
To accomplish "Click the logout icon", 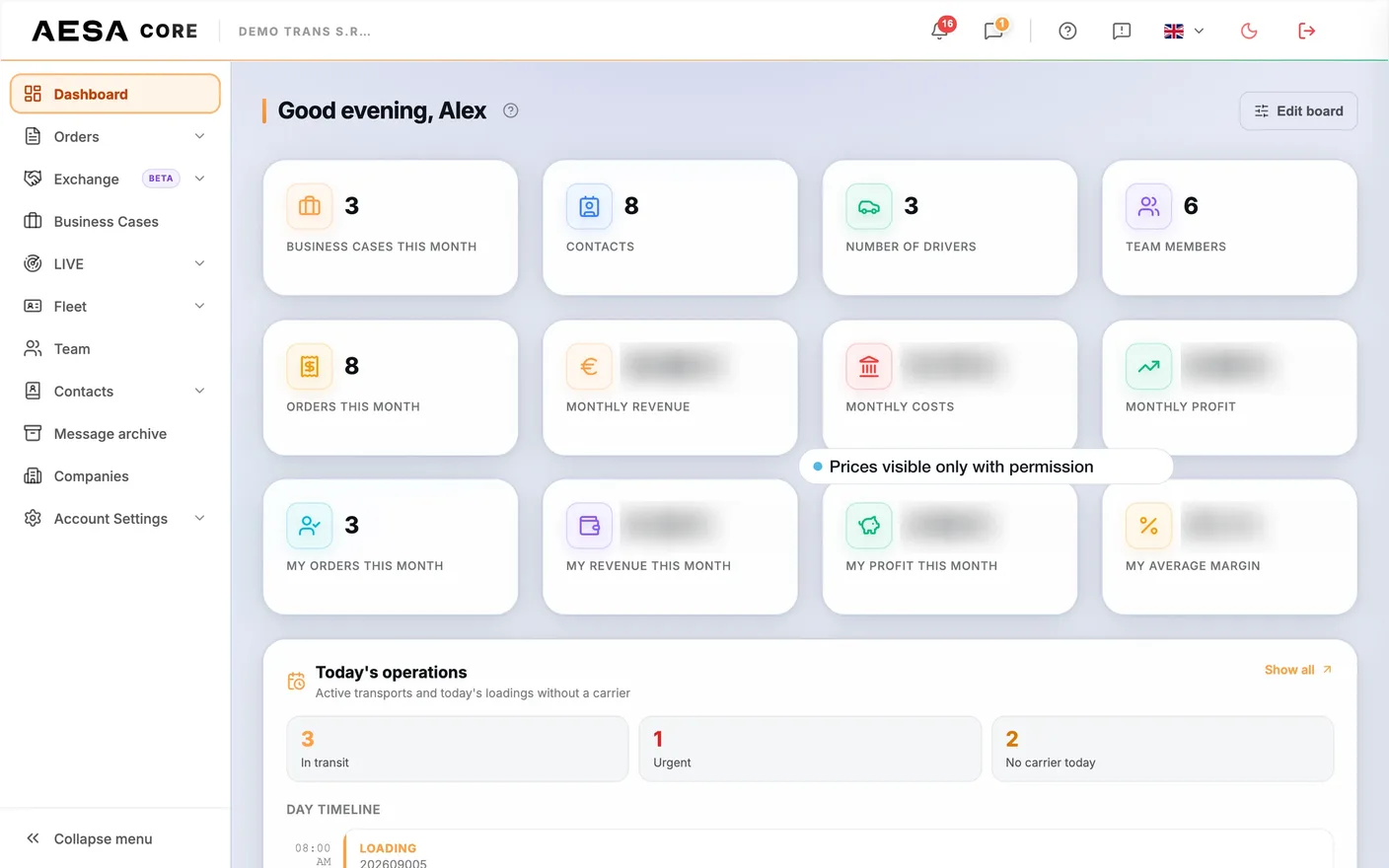I will point(1307,31).
